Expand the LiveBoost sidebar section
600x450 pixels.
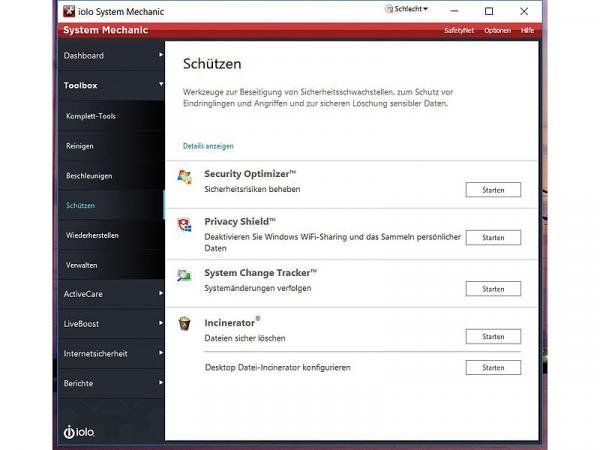point(111,324)
